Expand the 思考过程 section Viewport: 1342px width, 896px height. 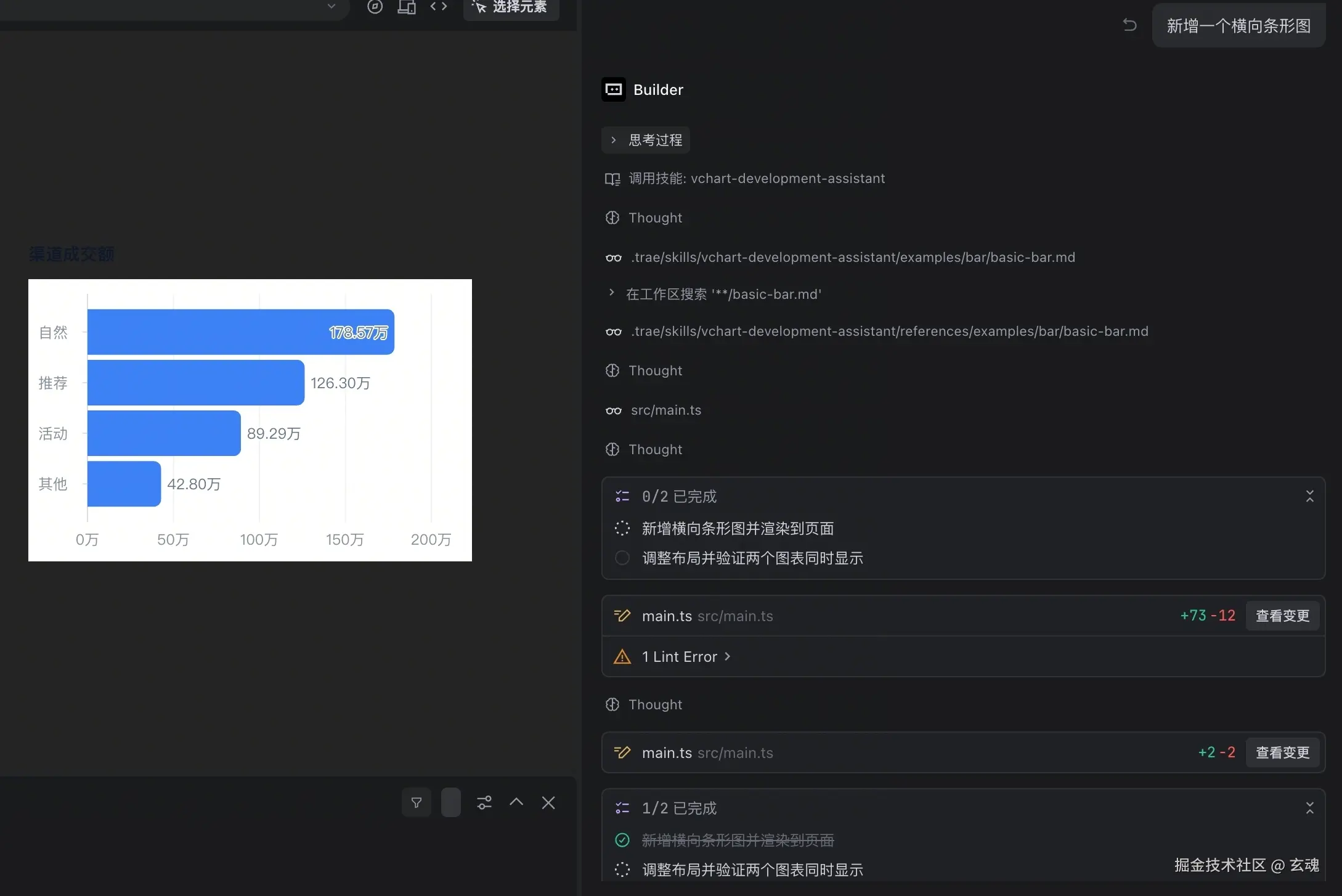click(x=646, y=141)
